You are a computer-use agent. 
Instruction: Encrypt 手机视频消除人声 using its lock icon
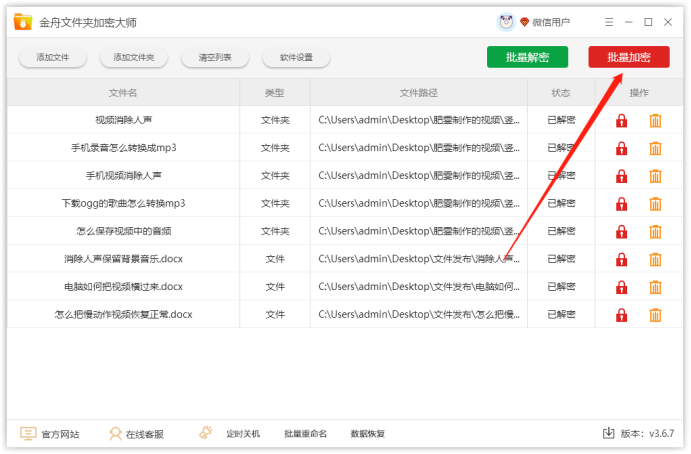[x=621, y=177]
